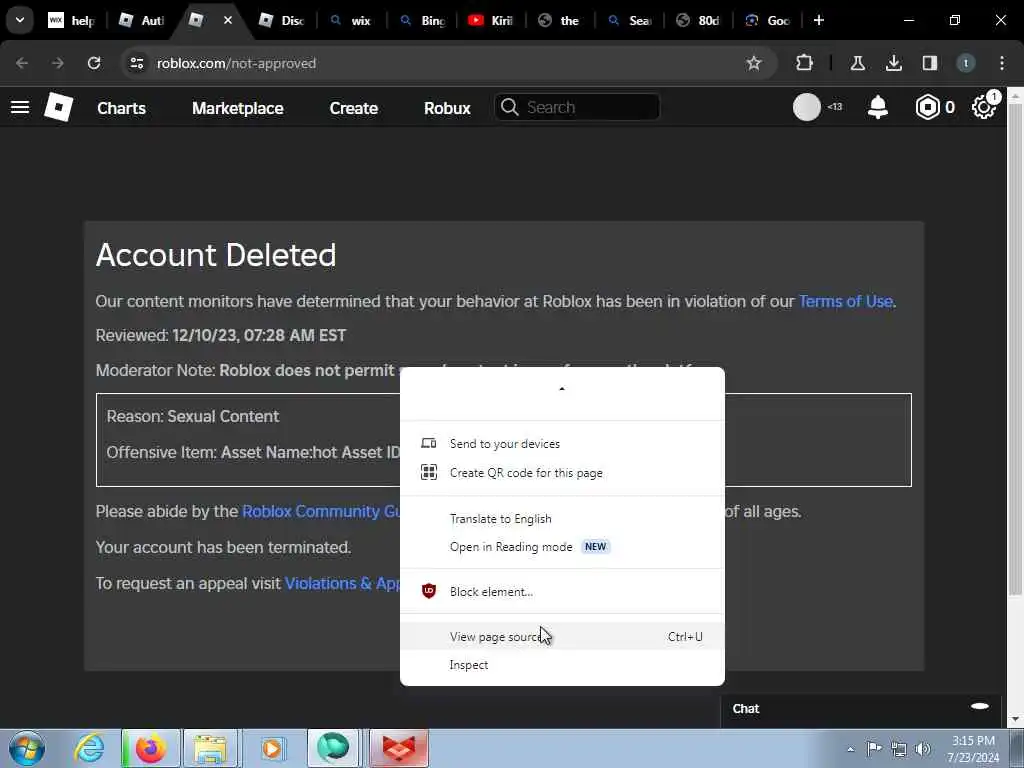Viewport: 1024px width, 768px height.
Task: Open Windows Media Player taskbar icon
Action: pos(272,748)
